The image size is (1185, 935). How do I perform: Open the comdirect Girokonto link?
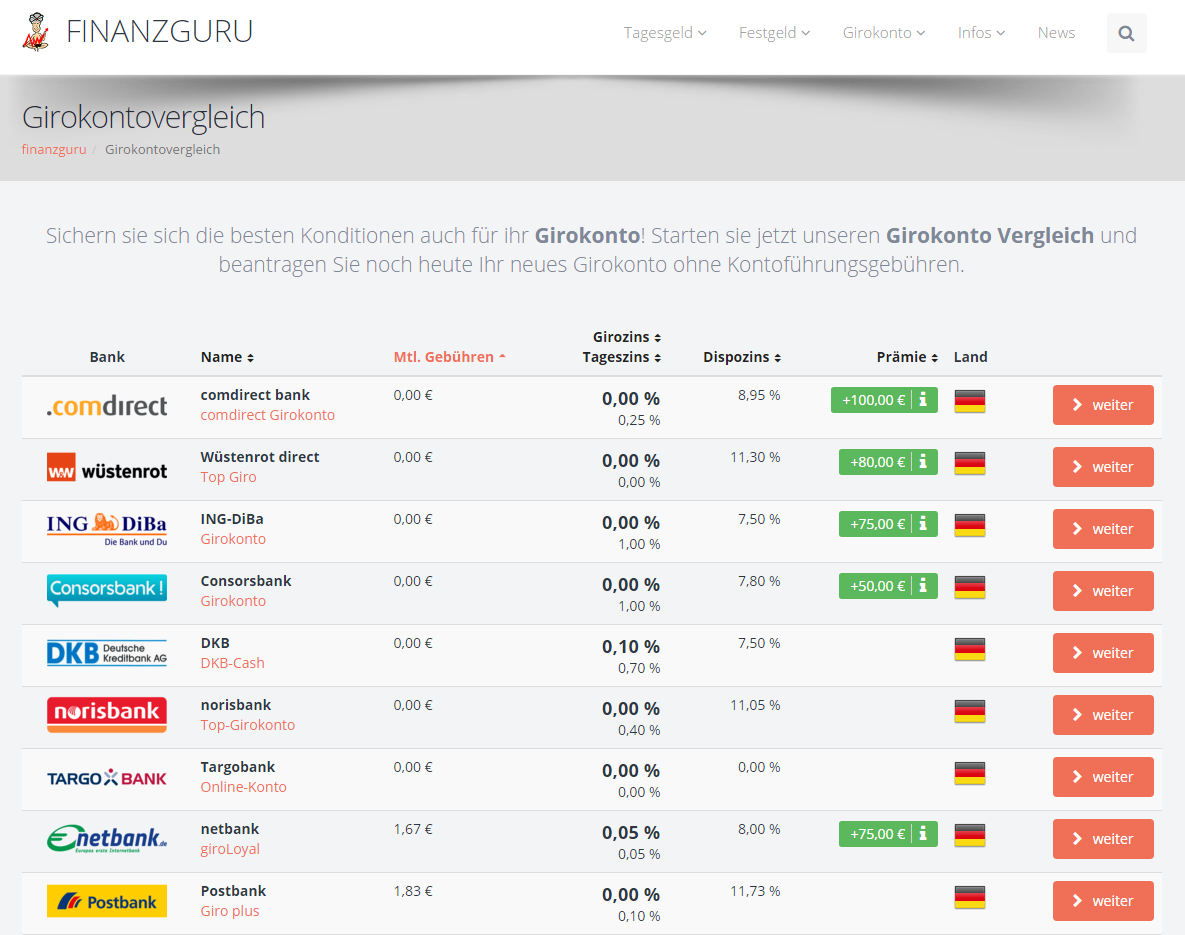[x=268, y=415]
